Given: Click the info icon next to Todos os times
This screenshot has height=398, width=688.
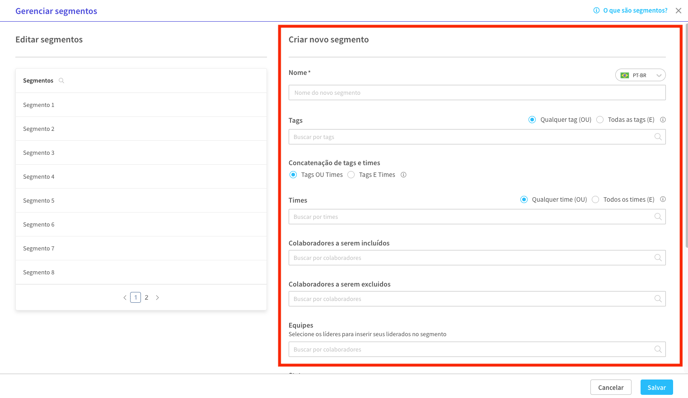Looking at the screenshot, I should [x=663, y=199].
